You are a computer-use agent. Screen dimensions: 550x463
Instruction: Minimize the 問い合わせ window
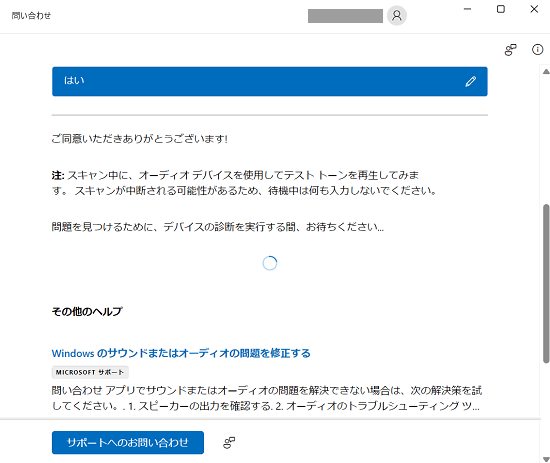(x=467, y=9)
